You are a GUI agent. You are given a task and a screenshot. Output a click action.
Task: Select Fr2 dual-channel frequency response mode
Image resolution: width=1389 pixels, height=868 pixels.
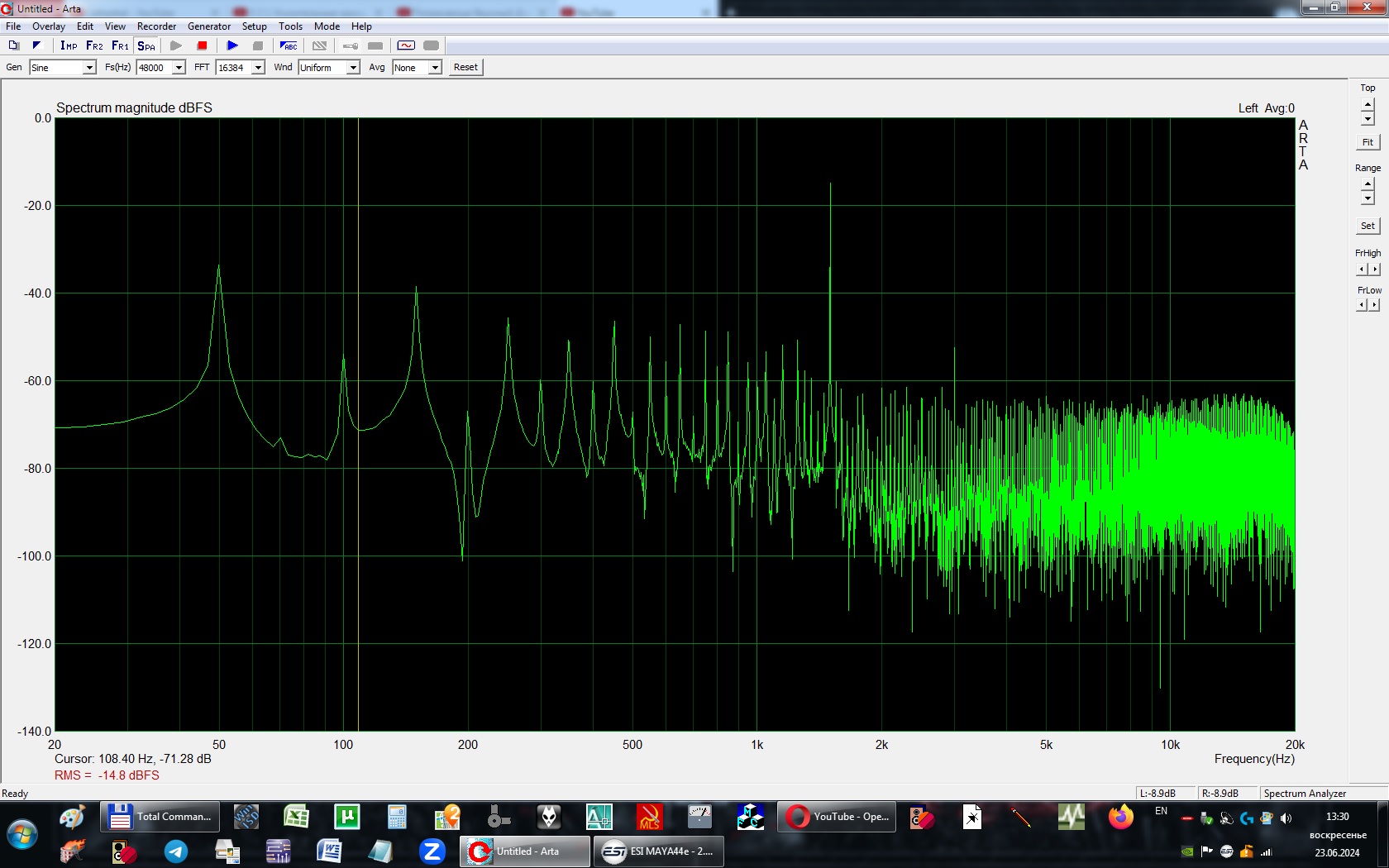tap(94, 45)
